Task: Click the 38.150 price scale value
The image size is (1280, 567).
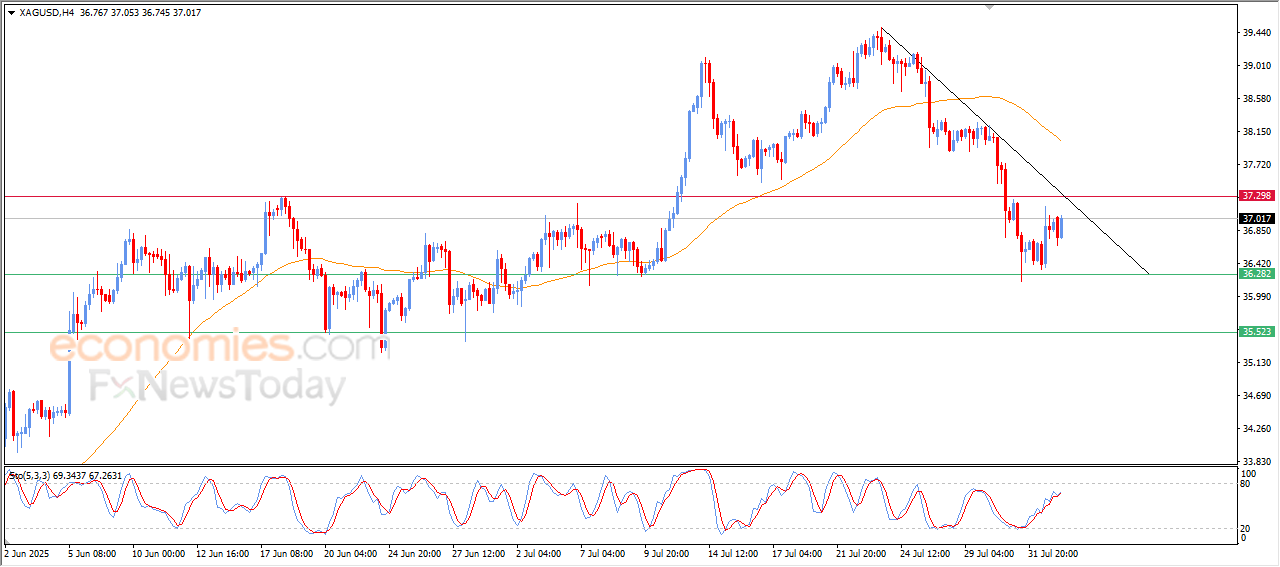Action: click(x=1257, y=132)
